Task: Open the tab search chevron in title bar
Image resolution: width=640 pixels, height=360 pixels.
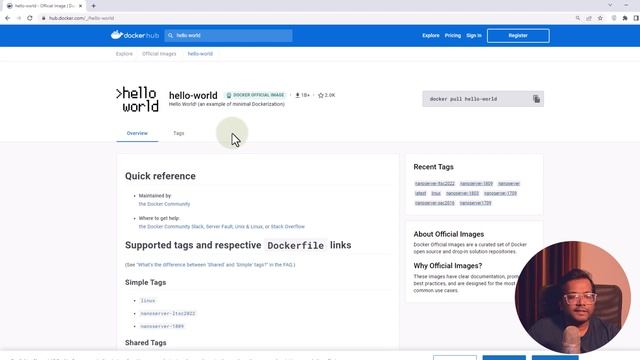Action: click(610, 5)
